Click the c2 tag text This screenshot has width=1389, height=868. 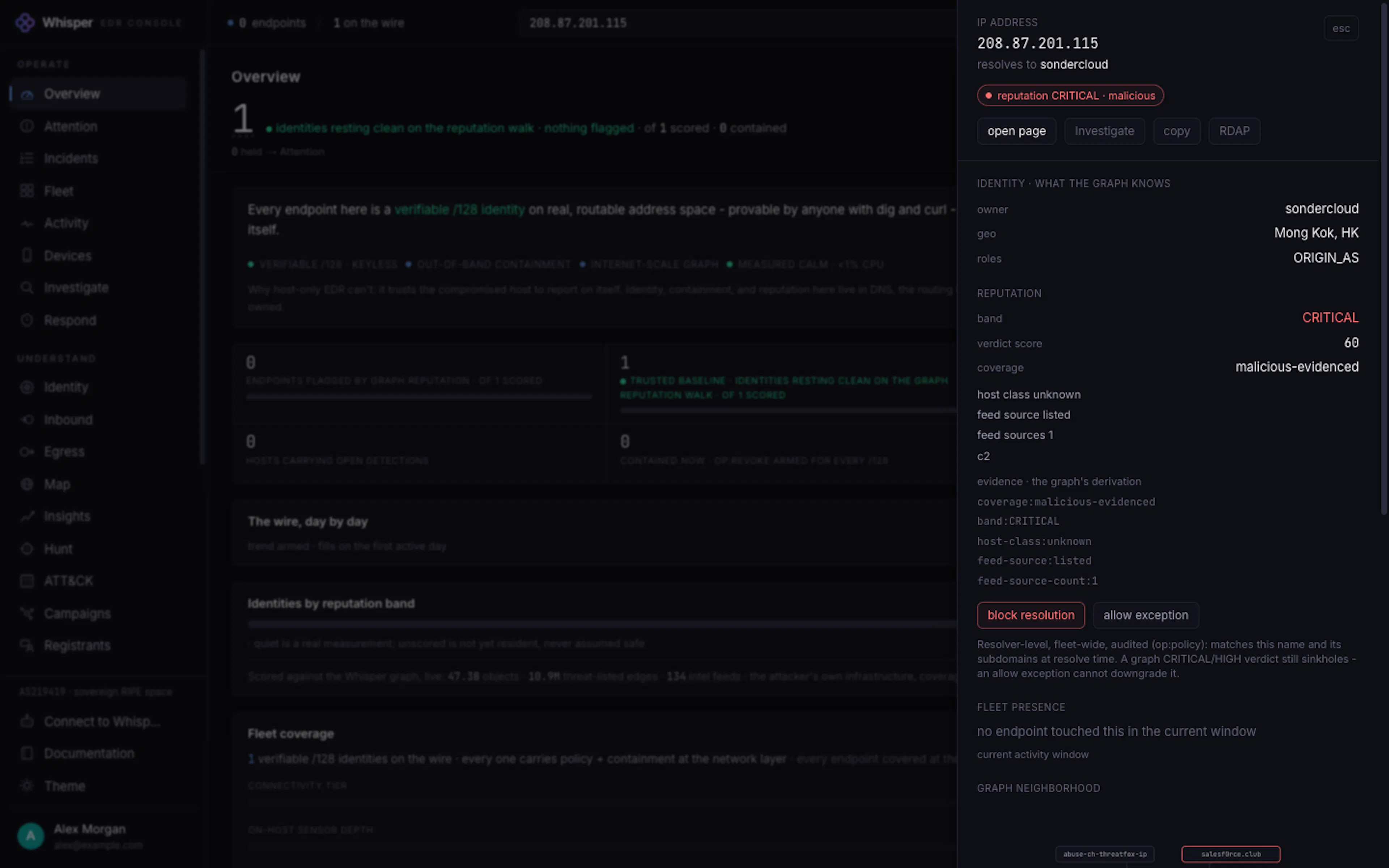[983, 456]
